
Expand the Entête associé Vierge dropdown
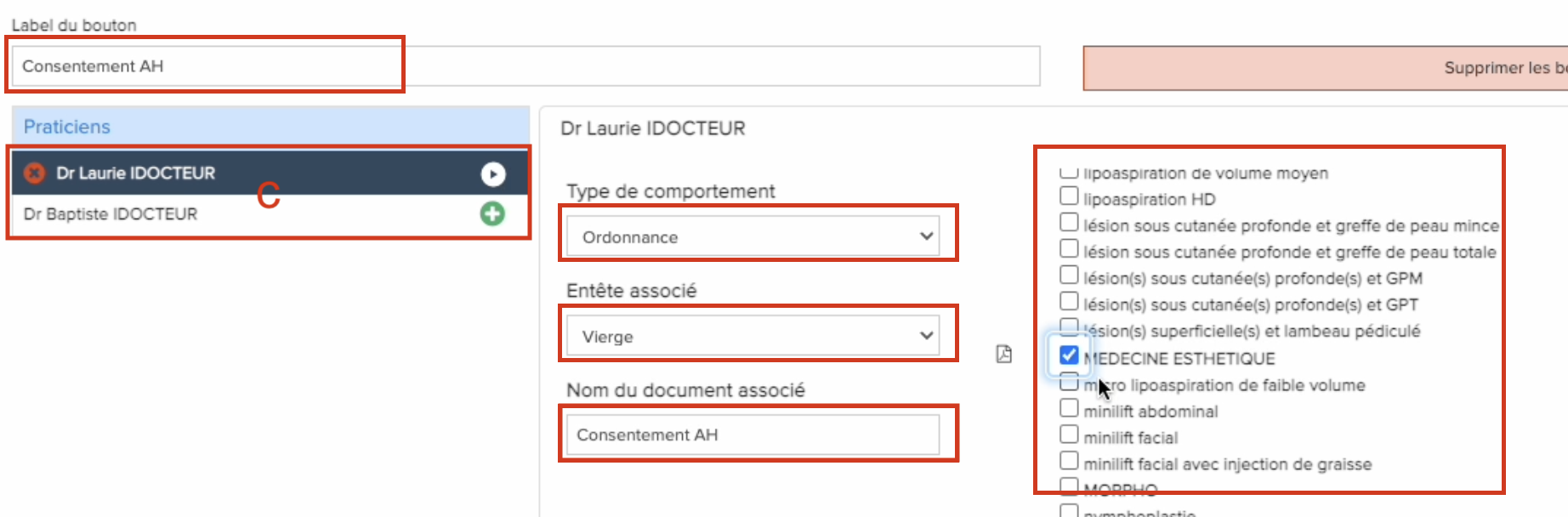pyautogui.click(x=753, y=336)
